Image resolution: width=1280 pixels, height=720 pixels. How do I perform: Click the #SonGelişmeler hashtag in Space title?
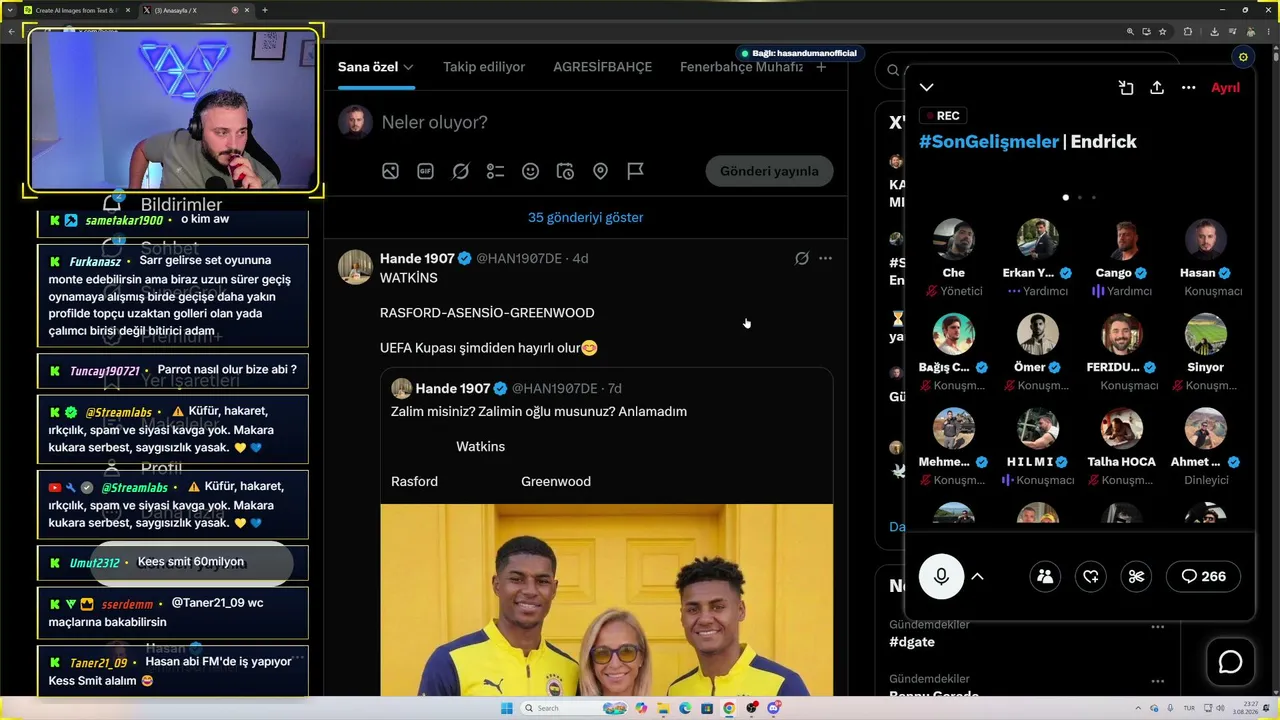tap(989, 141)
